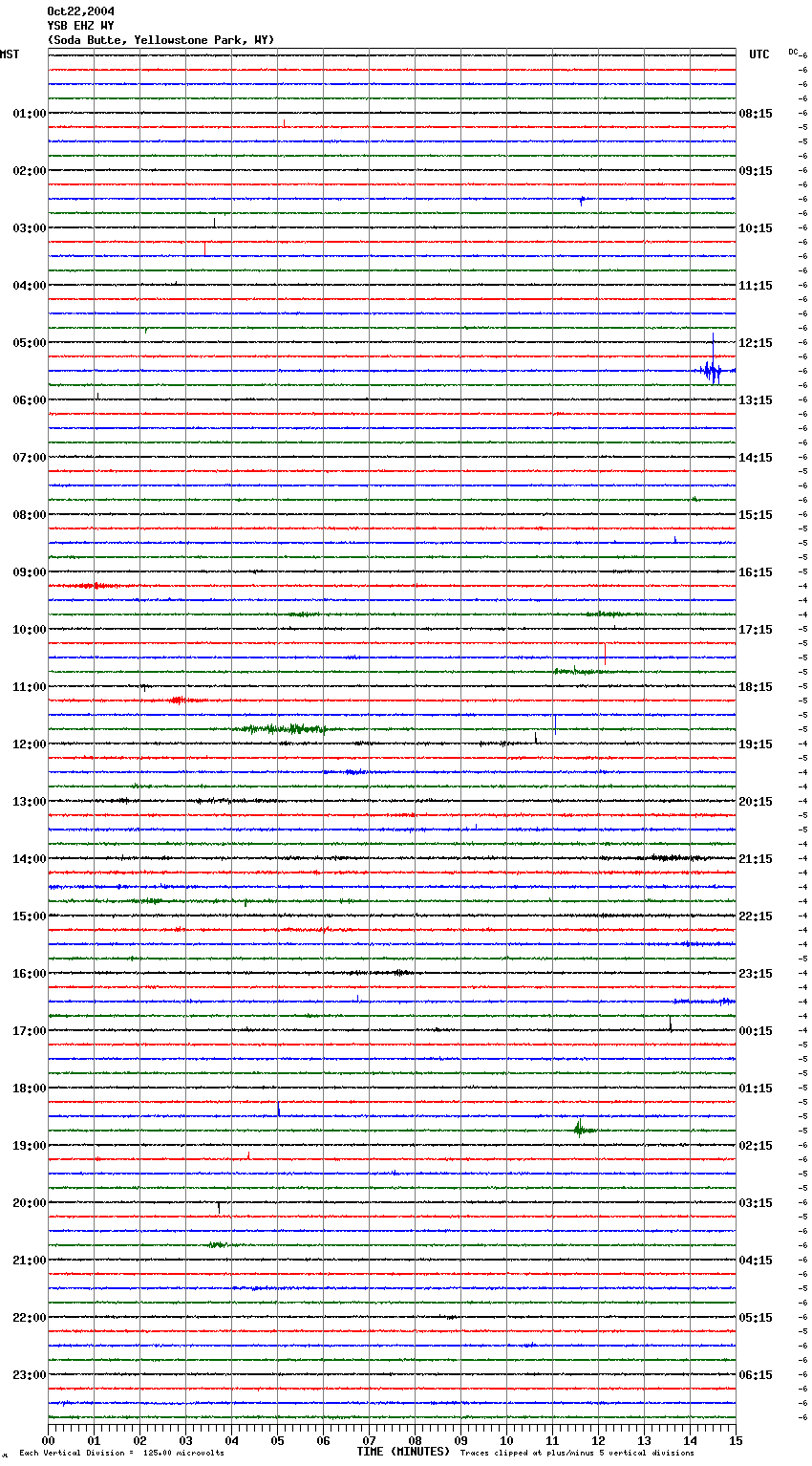Click "Each Vertical Division = 125.00 microvolts" note
Viewport: 812px width, 1466px height.
(x=121, y=1454)
